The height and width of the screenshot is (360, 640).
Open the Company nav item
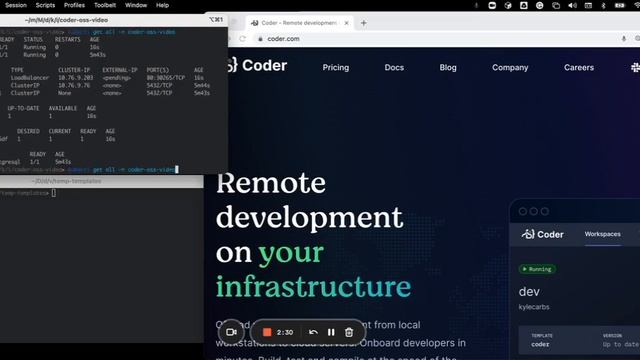tap(510, 68)
